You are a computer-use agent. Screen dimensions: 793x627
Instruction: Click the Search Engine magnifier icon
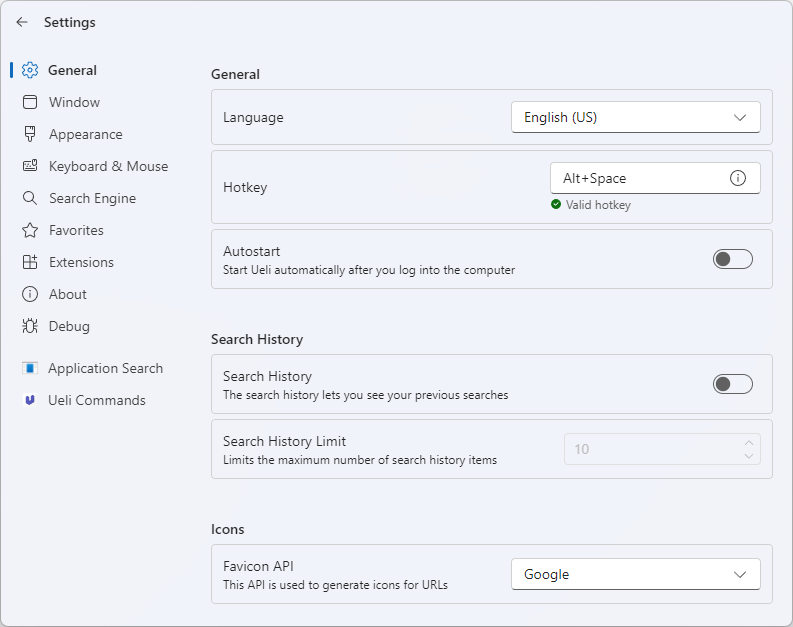30,198
